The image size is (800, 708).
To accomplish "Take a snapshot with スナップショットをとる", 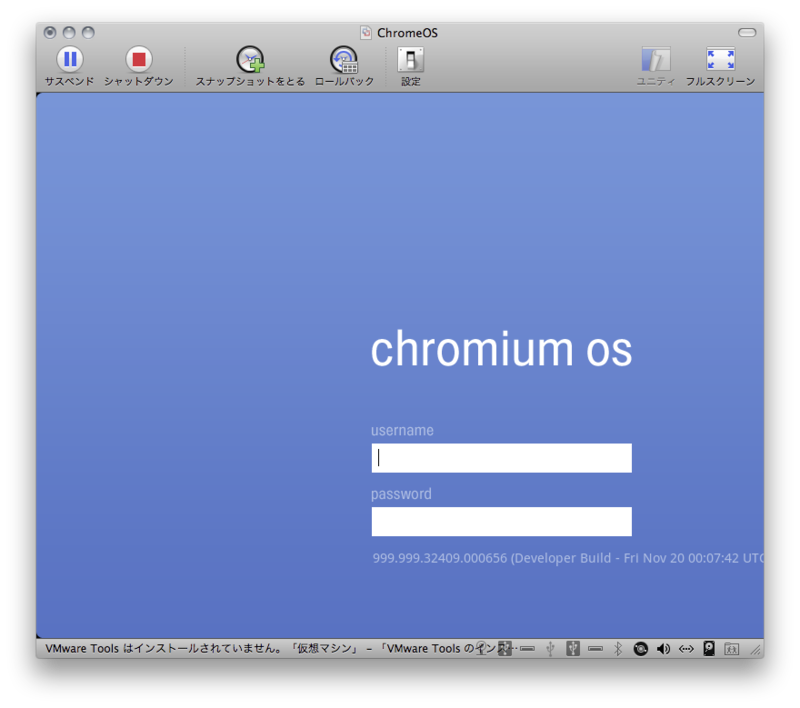I will [x=250, y=59].
